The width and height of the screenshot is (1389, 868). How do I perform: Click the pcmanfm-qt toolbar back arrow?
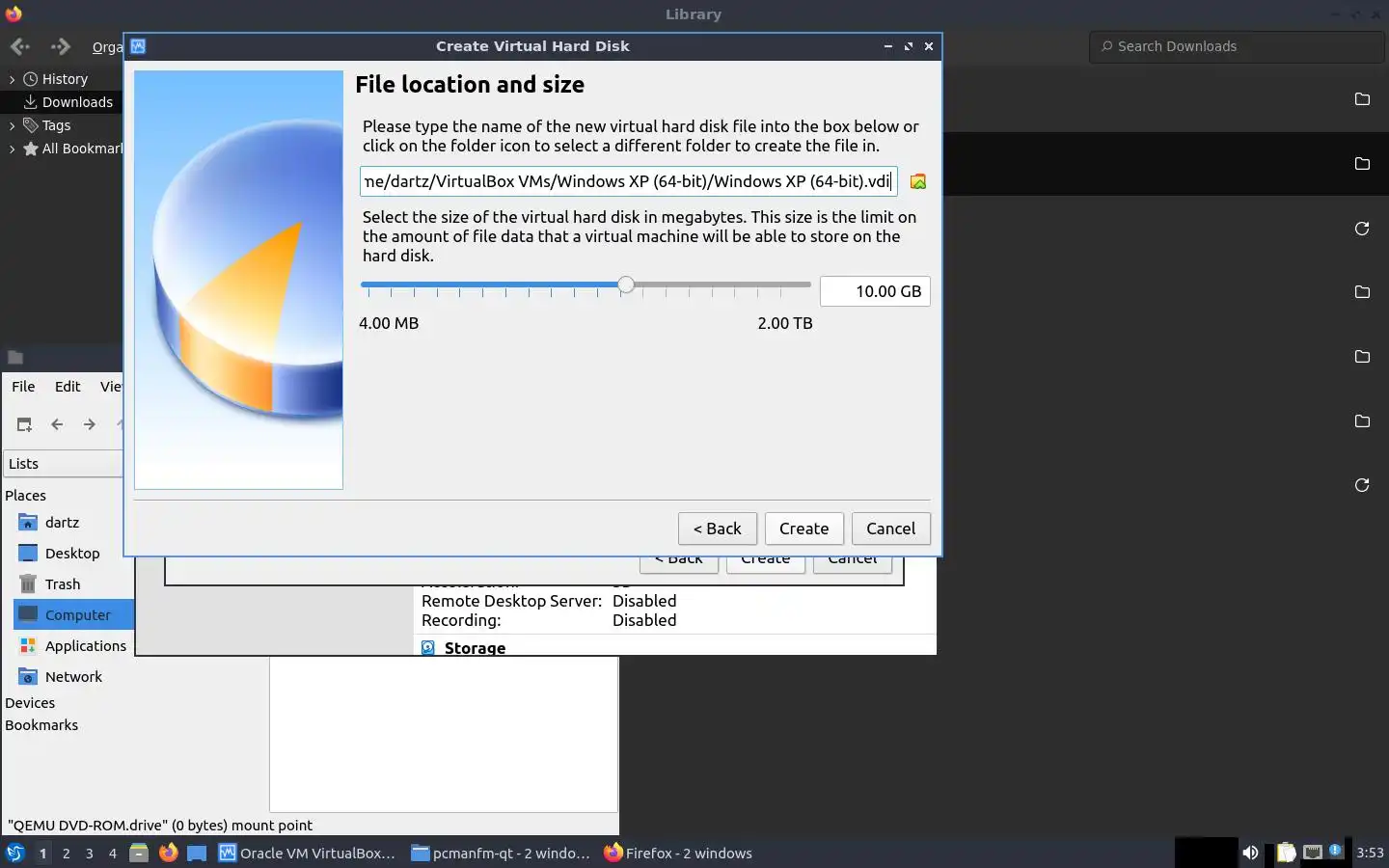pos(57,424)
